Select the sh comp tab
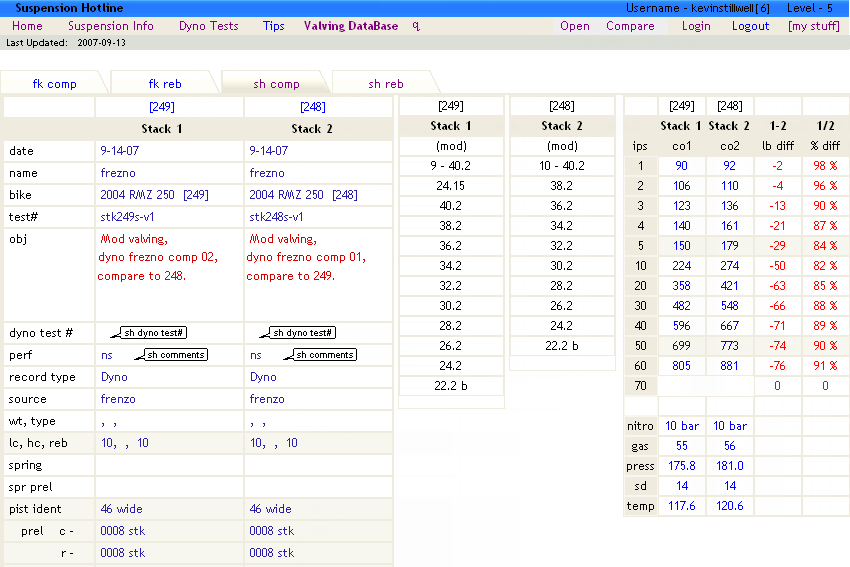Viewport: 850px width, 567px height. click(x=276, y=84)
